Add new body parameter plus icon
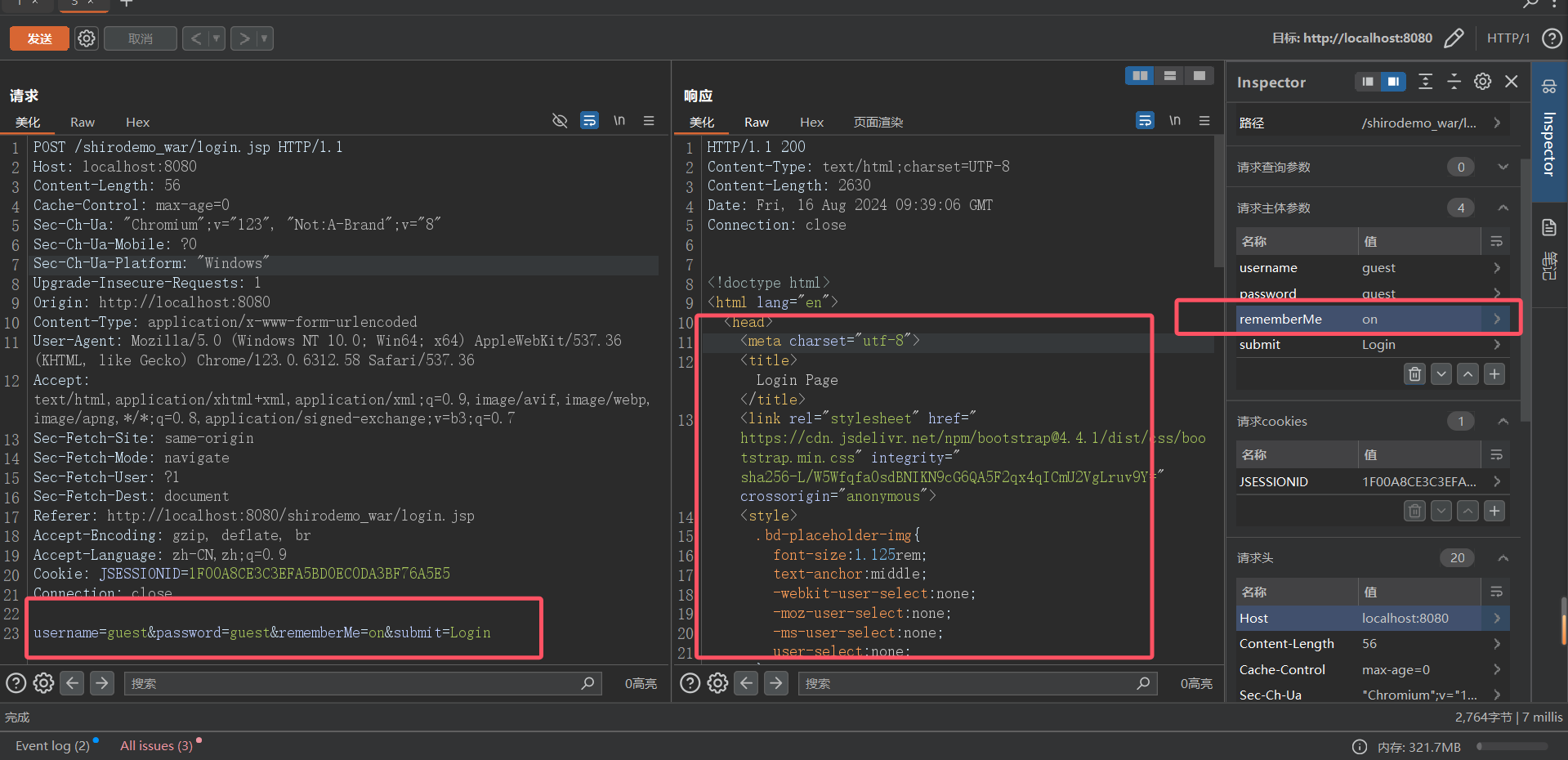 (x=1494, y=374)
